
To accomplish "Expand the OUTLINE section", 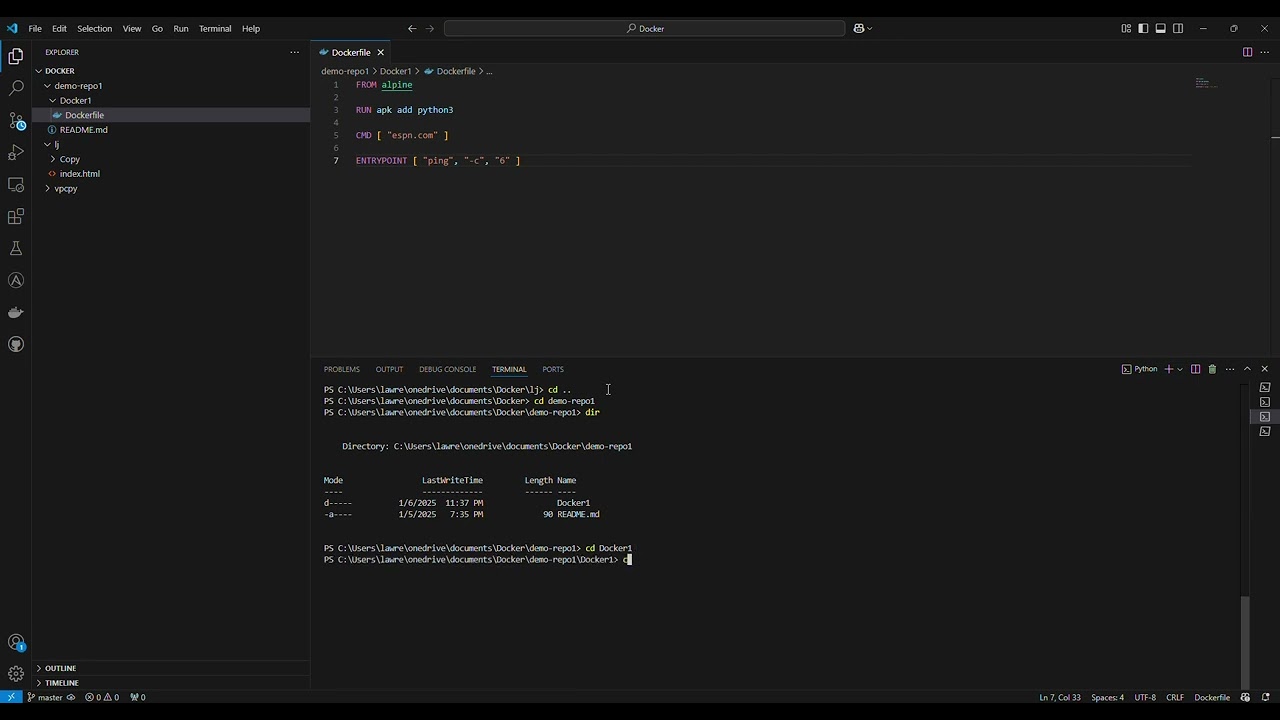I will 60,668.
